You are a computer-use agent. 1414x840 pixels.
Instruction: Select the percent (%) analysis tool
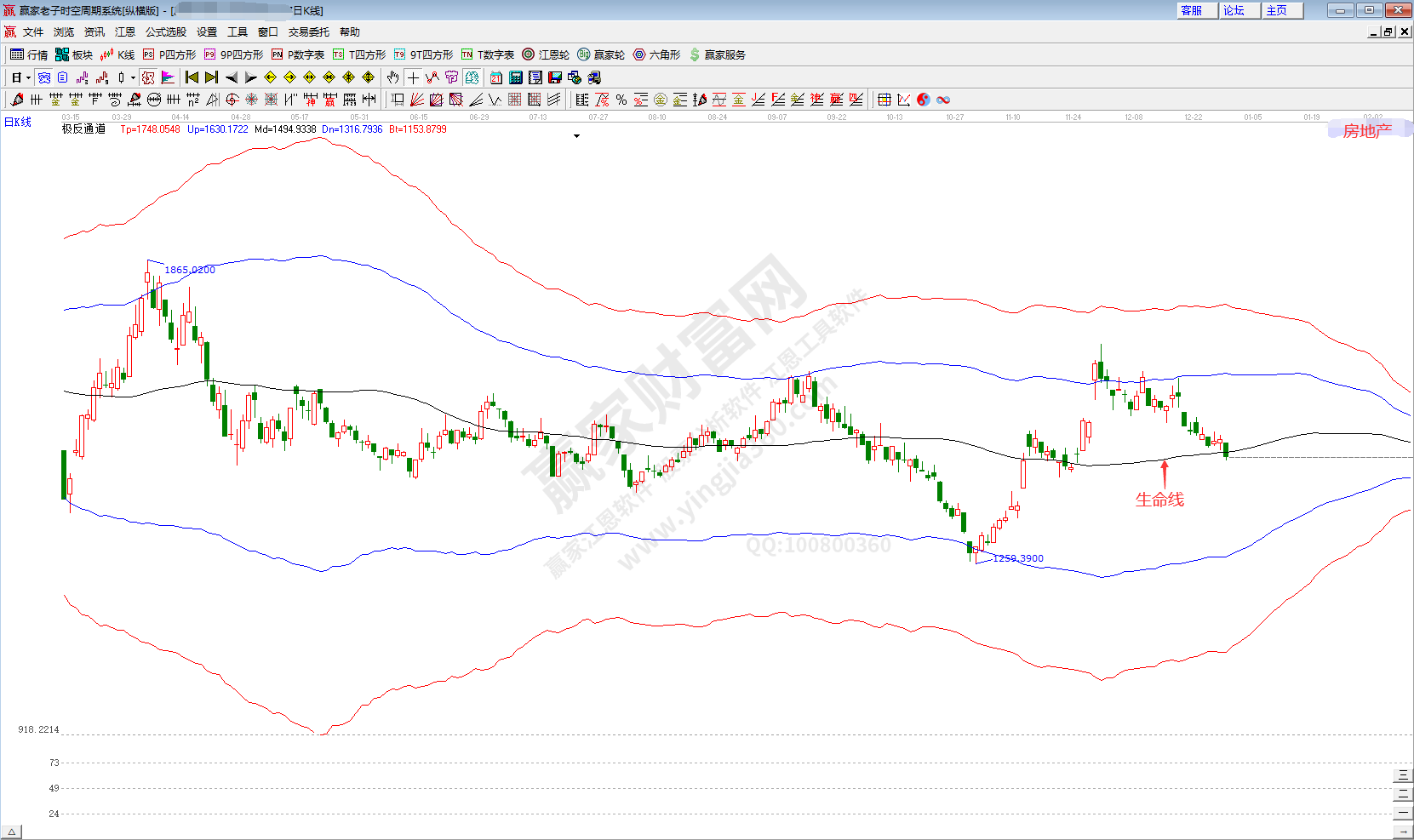pyautogui.click(x=621, y=100)
